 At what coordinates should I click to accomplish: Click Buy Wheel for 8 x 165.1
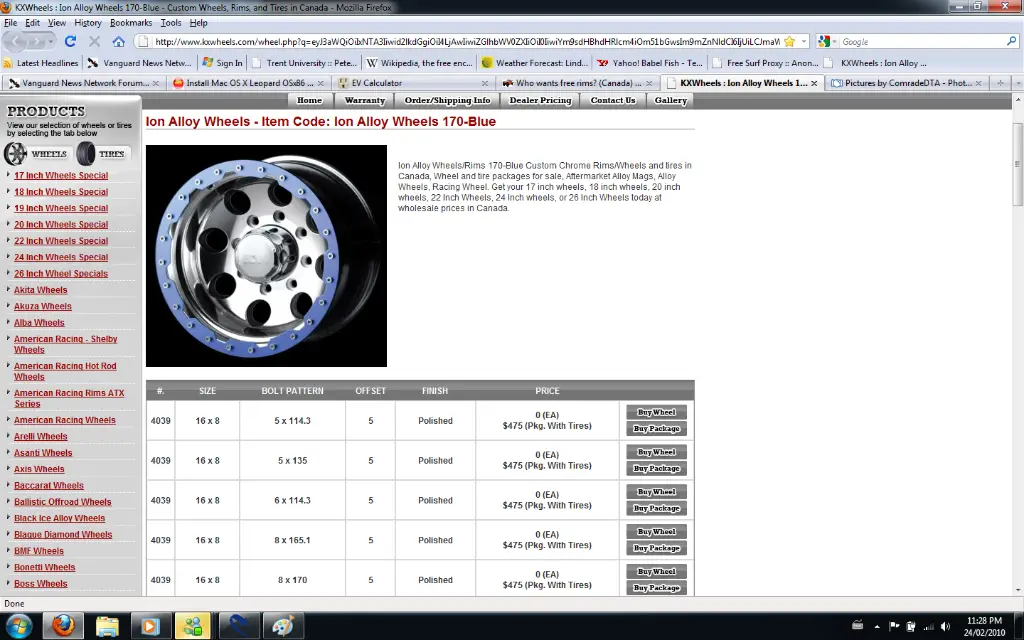coord(656,532)
